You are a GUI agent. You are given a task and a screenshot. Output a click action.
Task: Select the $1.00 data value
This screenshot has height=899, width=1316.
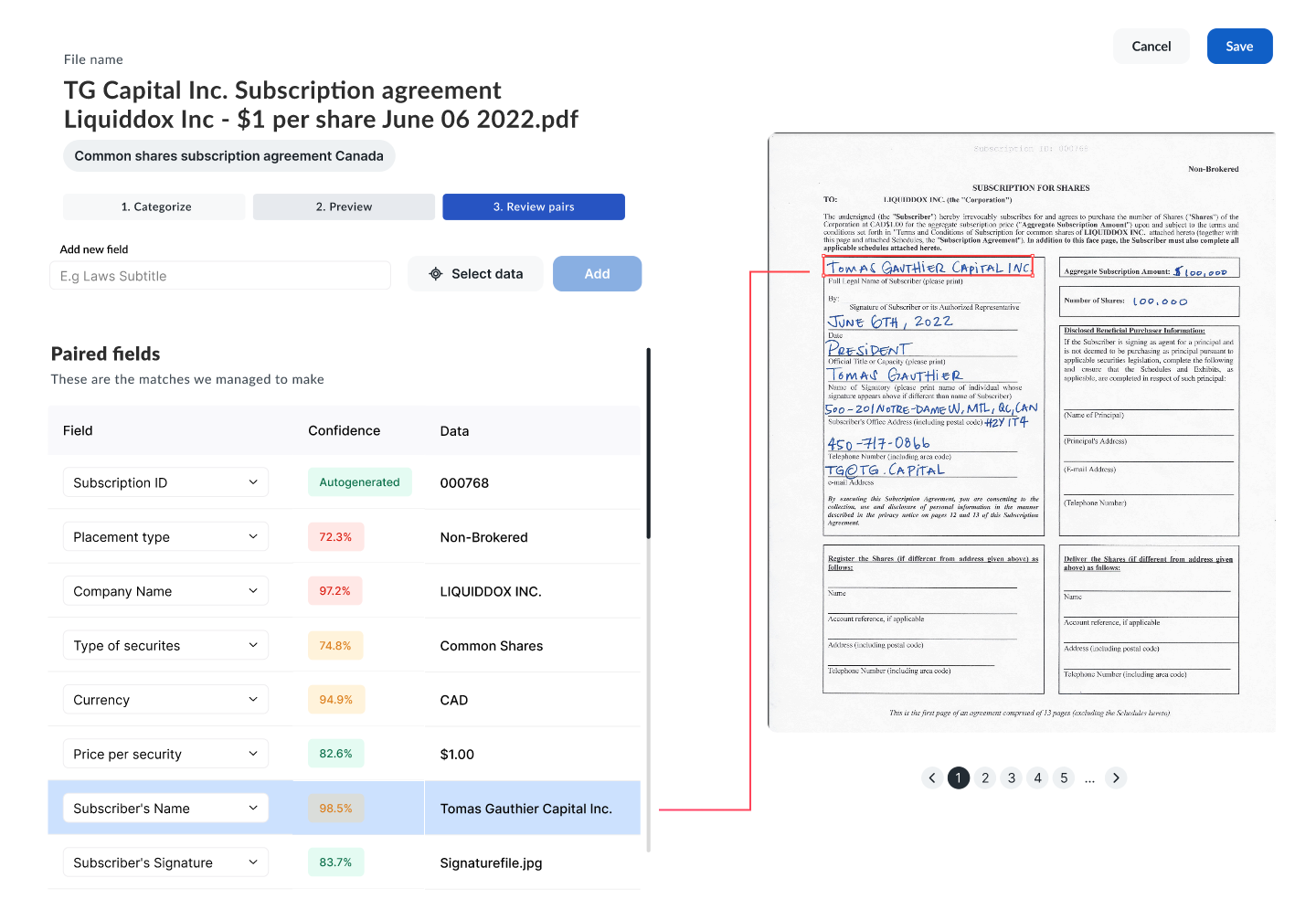click(457, 755)
